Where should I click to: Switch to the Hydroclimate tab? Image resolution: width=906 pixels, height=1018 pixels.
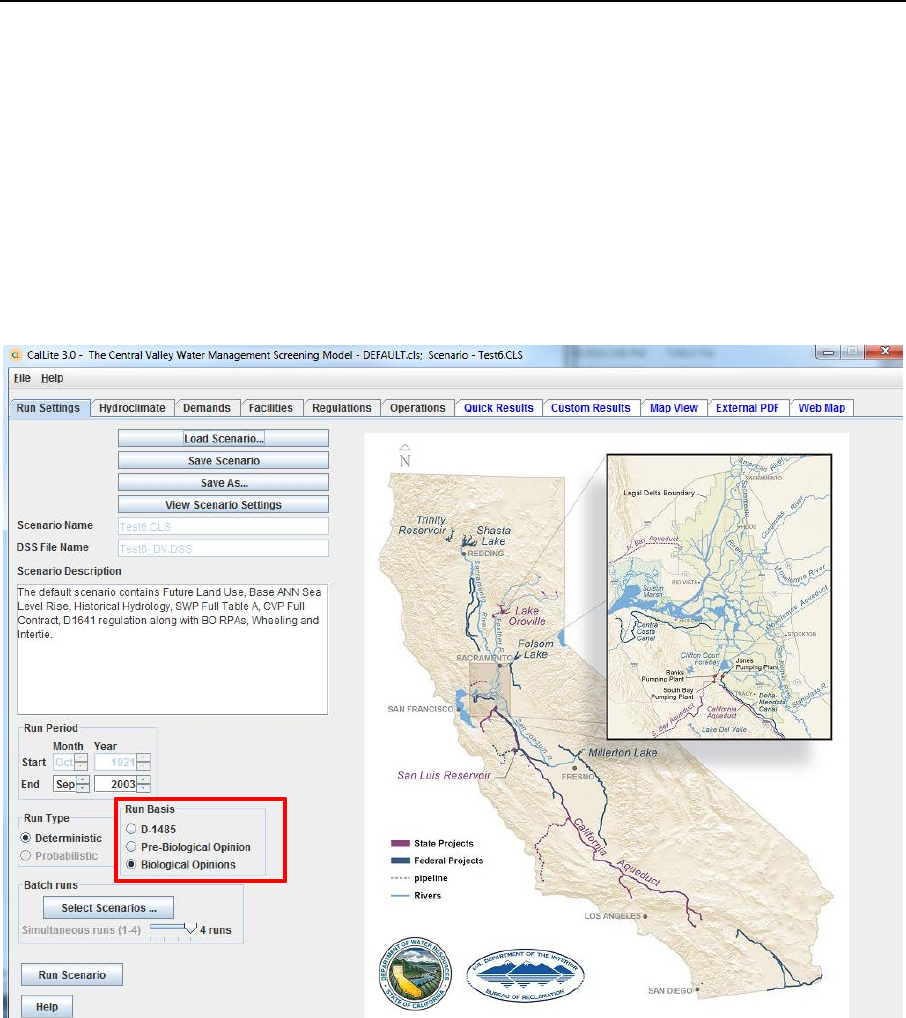[x=132, y=408]
